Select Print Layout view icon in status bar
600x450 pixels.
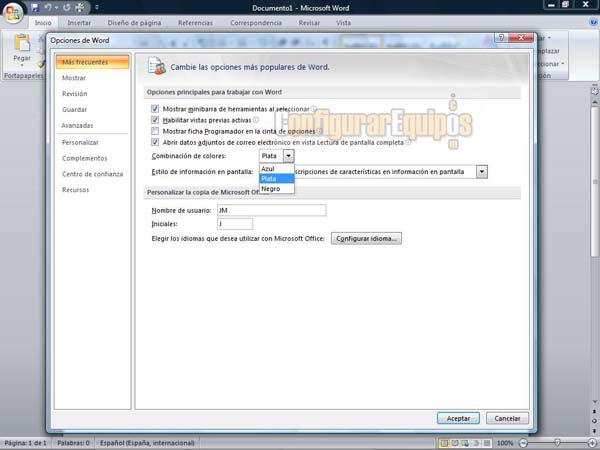coord(444,443)
